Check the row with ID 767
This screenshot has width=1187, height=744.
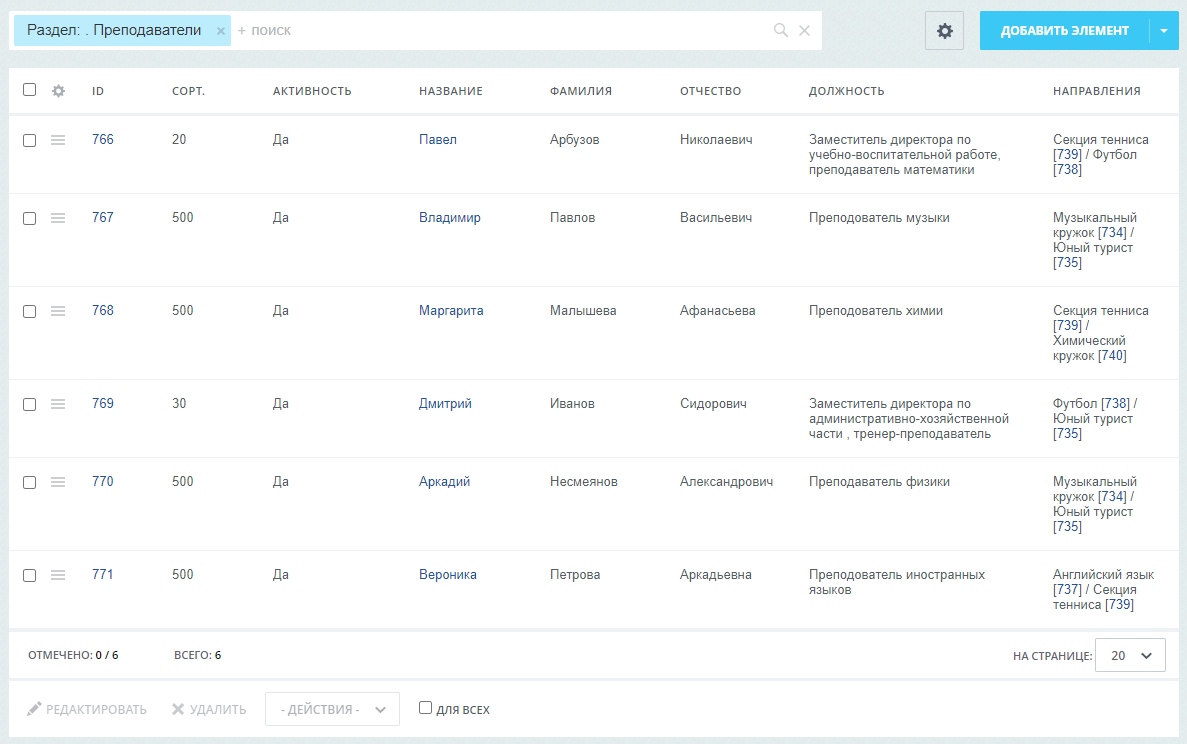30,218
